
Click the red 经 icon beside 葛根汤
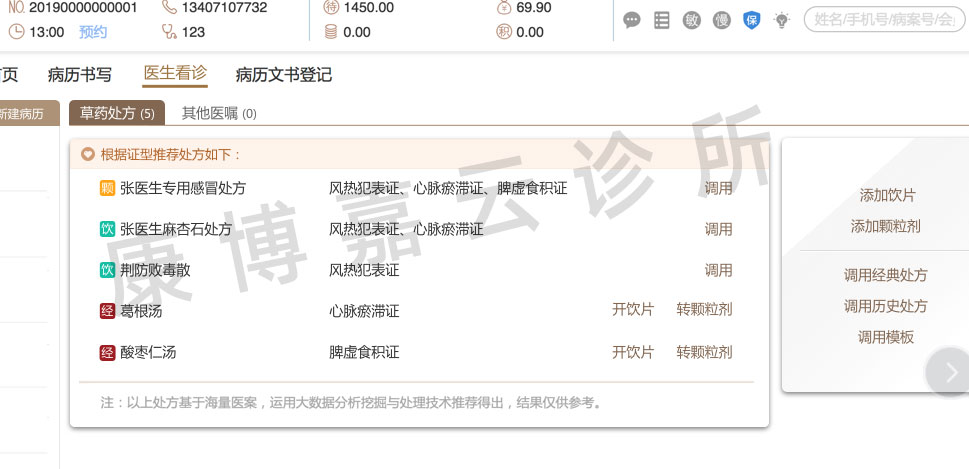click(107, 311)
